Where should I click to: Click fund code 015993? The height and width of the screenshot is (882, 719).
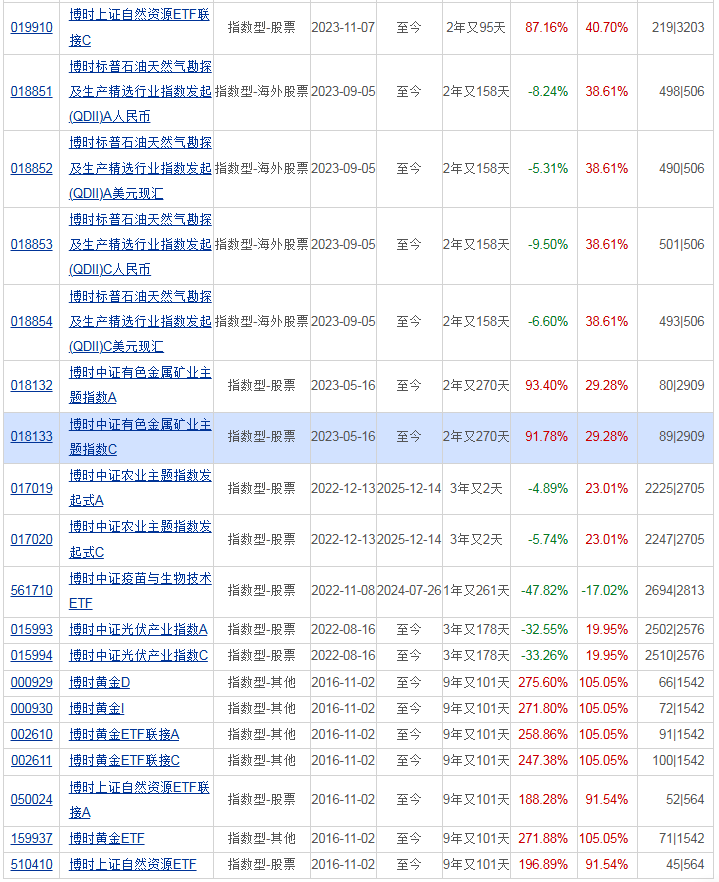point(32,630)
